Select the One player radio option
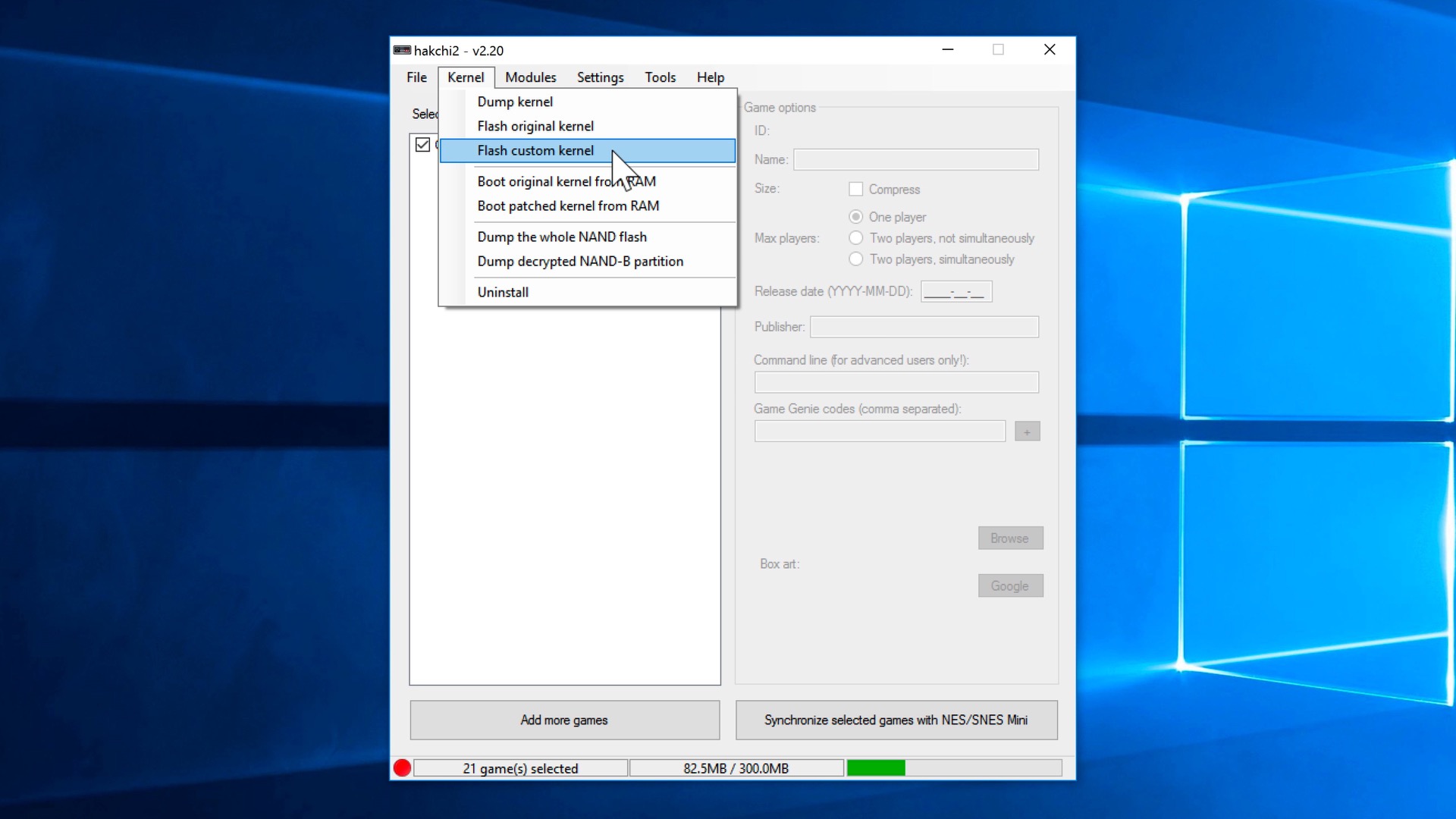1456x819 pixels. [x=856, y=217]
